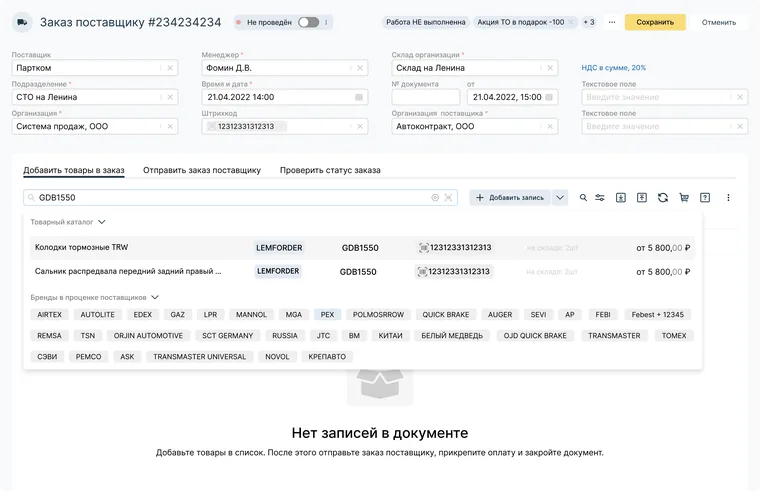760x491 pixels.
Task: Expand the 'Добавить запись' dropdown arrow
Action: click(560, 197)
